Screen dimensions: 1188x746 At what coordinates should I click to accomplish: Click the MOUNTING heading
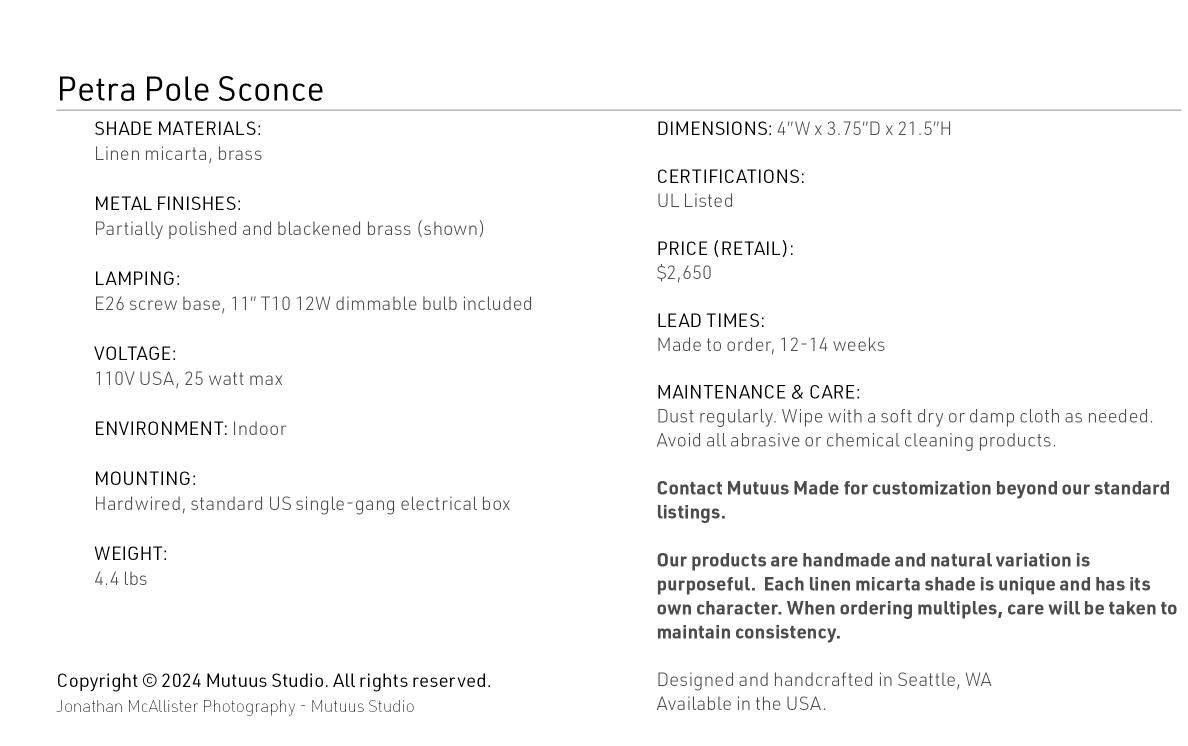145,479
